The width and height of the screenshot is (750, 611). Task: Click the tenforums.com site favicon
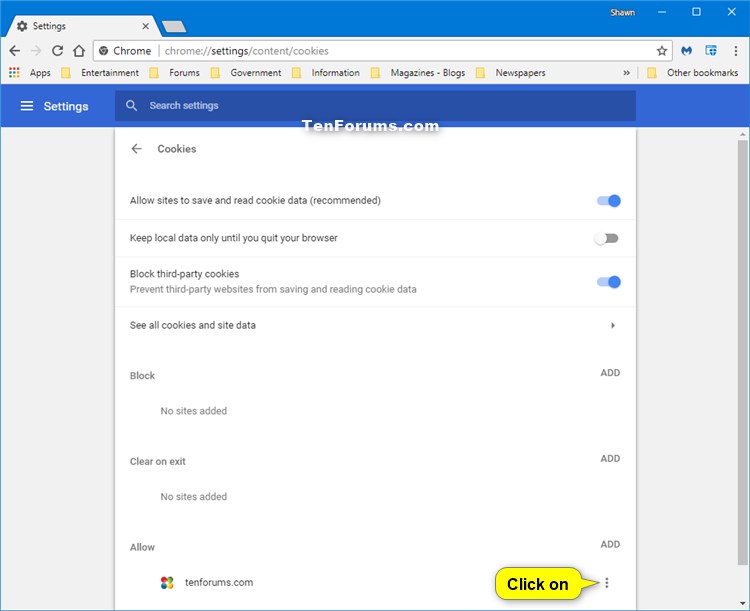167,582
